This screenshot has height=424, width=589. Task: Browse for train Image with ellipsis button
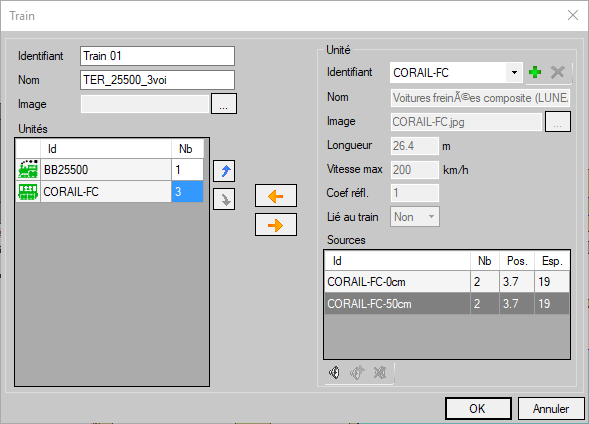coord(224,104)
